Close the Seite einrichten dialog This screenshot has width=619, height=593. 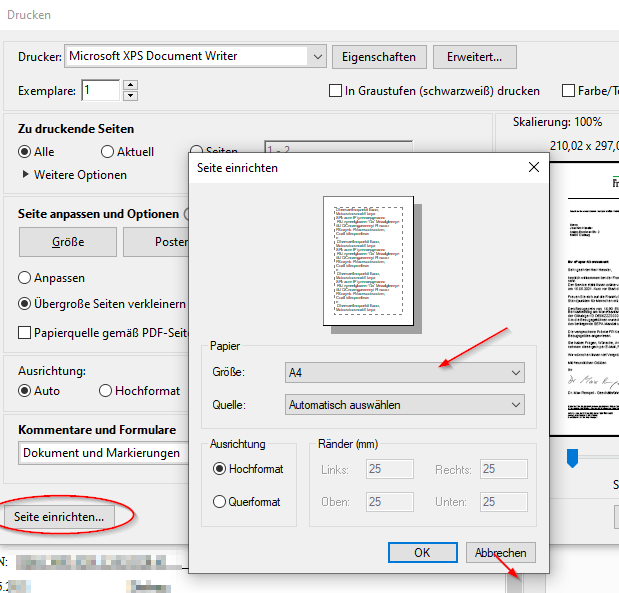[x=534, y=167]
